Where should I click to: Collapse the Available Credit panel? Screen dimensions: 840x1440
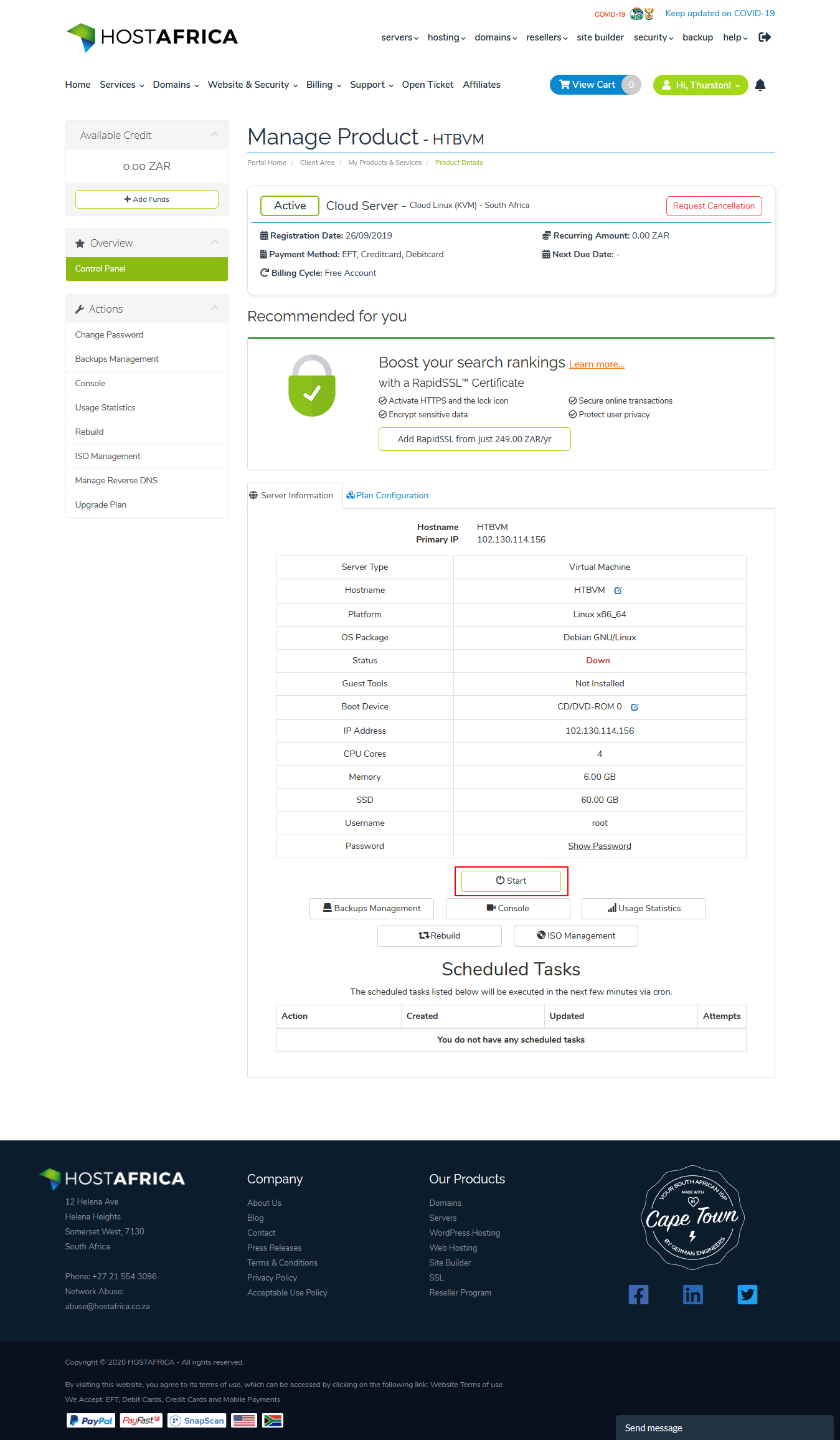[215, 135]
